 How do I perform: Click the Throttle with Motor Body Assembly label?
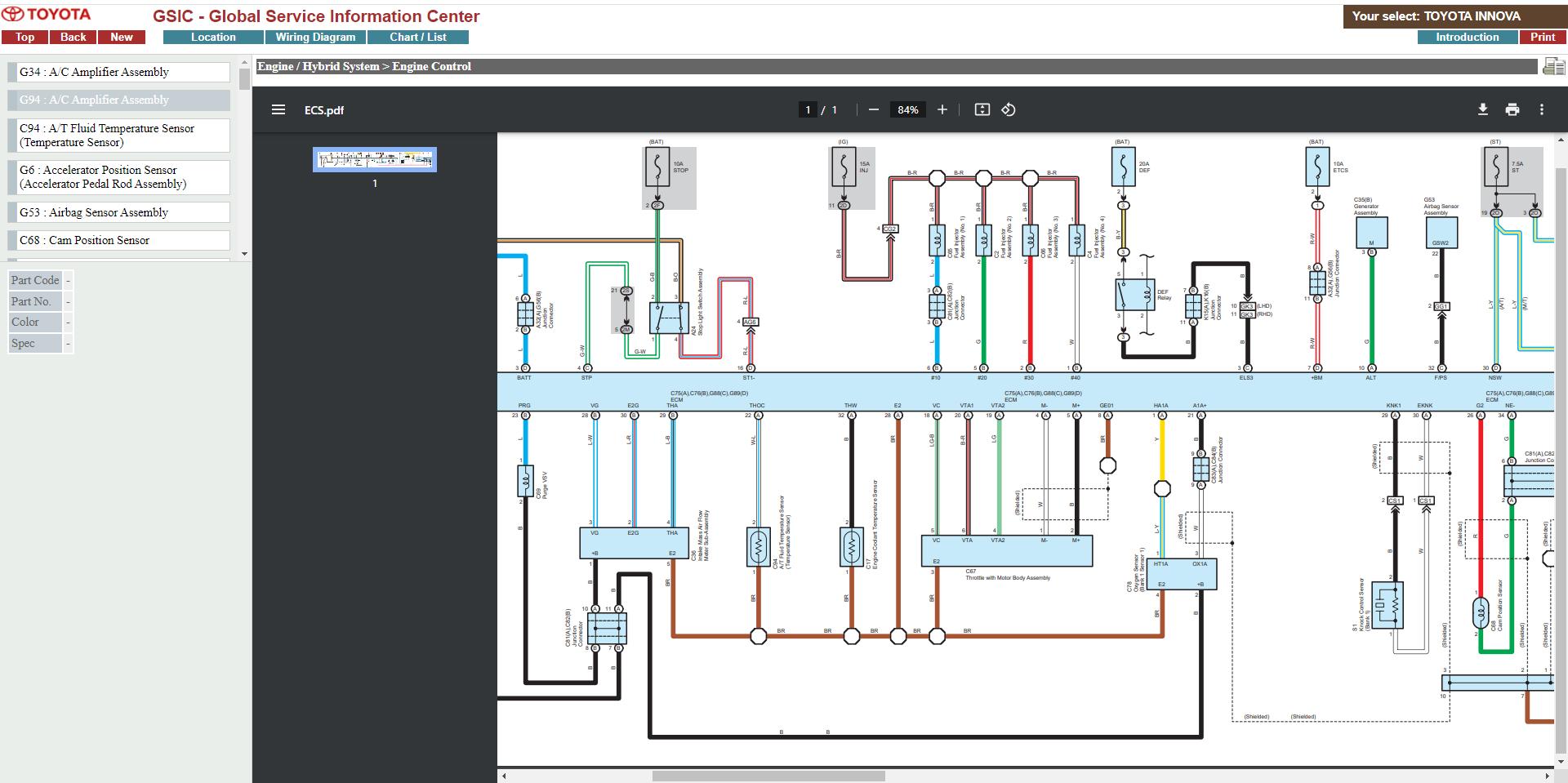(x=1008, y=578)
